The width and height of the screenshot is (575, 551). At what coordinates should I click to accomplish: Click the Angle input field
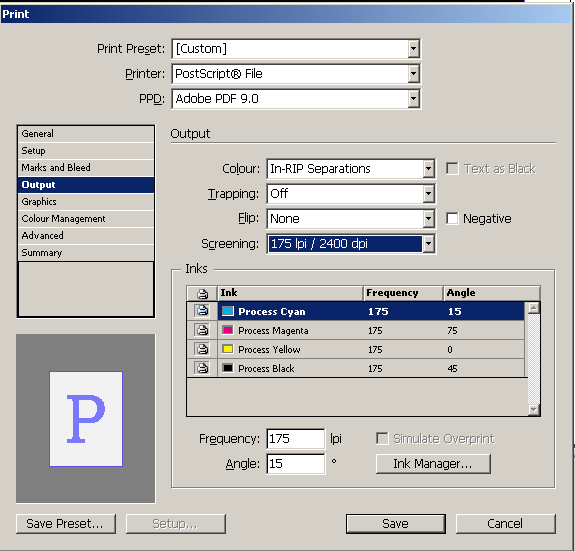tap(296, 464)
